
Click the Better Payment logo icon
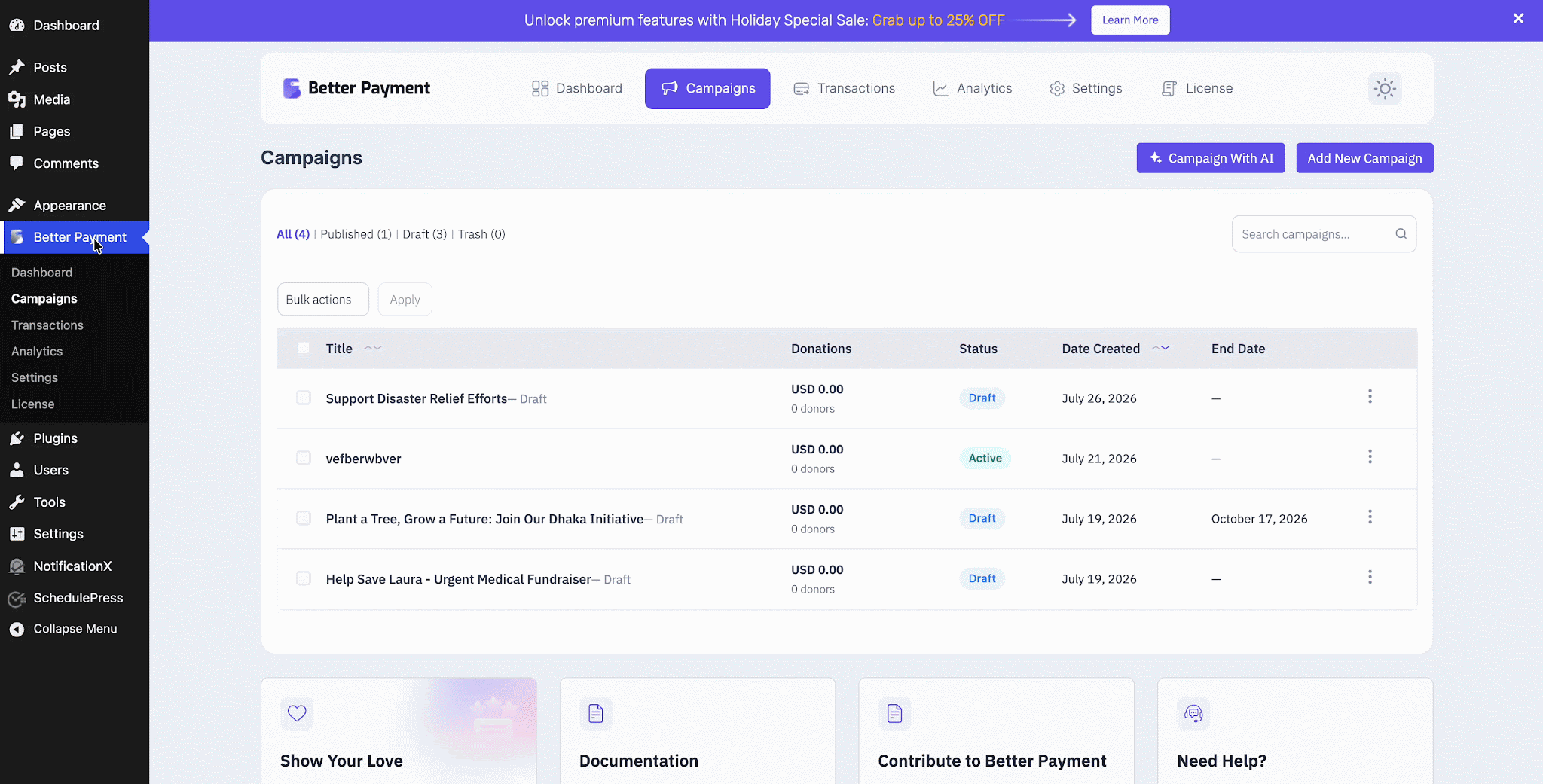pyautogui.click(x=292, y=88)
